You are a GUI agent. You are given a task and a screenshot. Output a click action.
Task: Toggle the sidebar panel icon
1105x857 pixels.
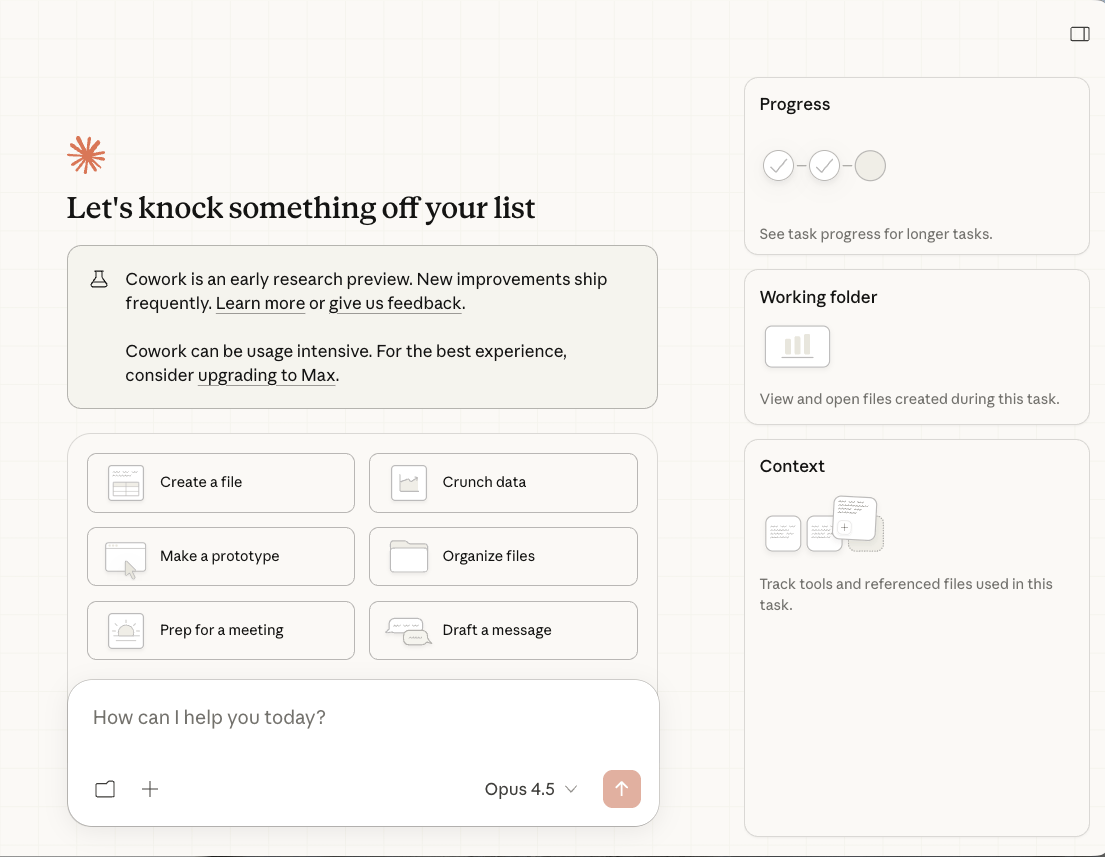point(1079,34)
